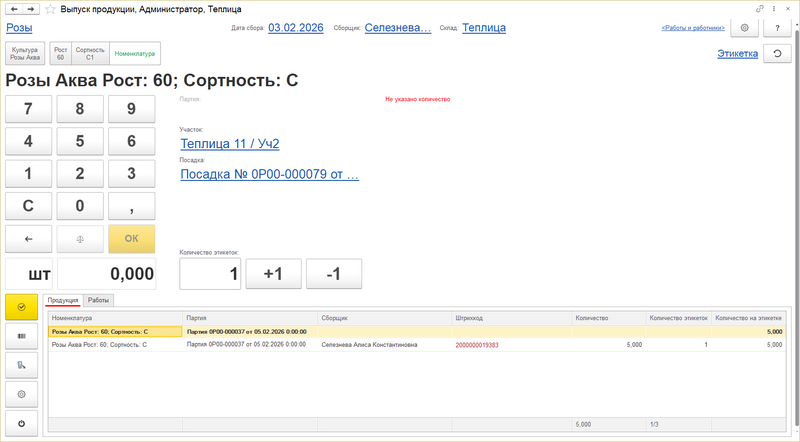Open help with the question mark button
The height and width of the screenshot is (442, 800).
coord(777,28)
